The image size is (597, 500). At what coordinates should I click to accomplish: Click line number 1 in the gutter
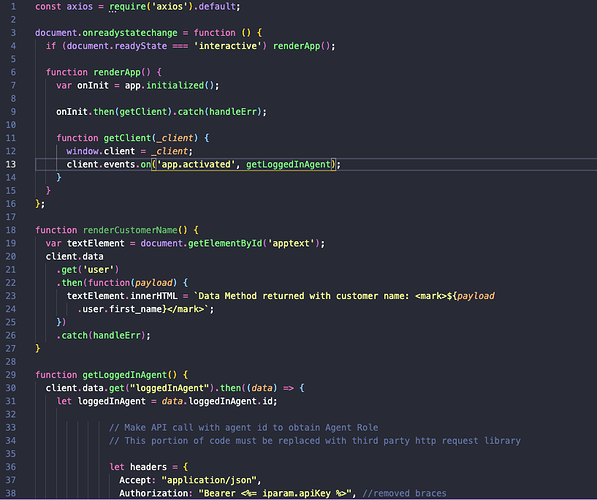(x=13, y=6)
